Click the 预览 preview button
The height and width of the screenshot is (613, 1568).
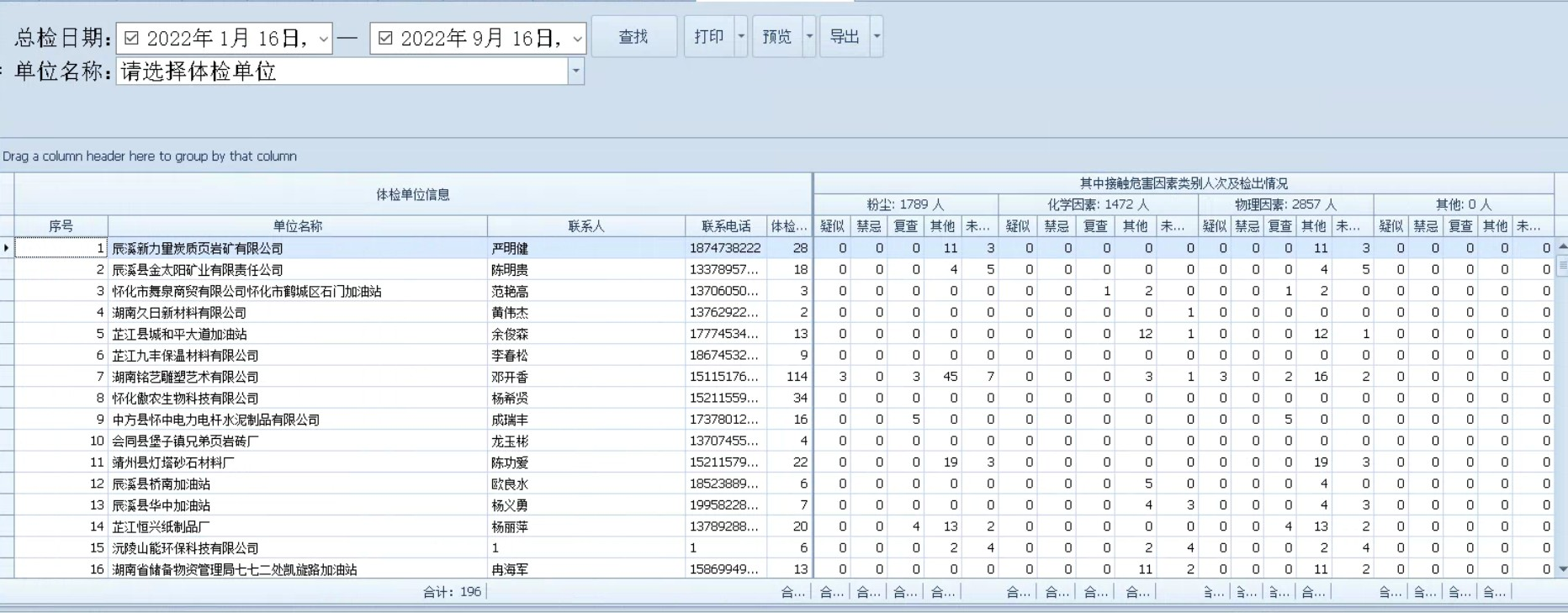point(776,37)
